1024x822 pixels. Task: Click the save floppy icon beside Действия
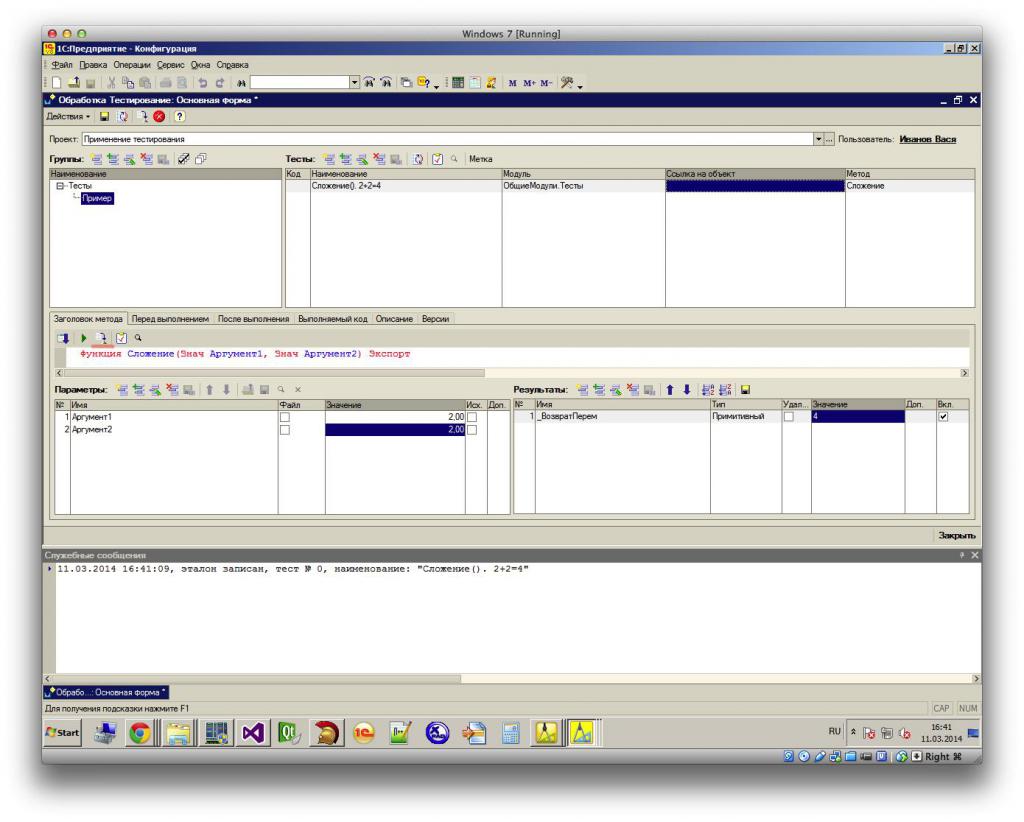104,116
